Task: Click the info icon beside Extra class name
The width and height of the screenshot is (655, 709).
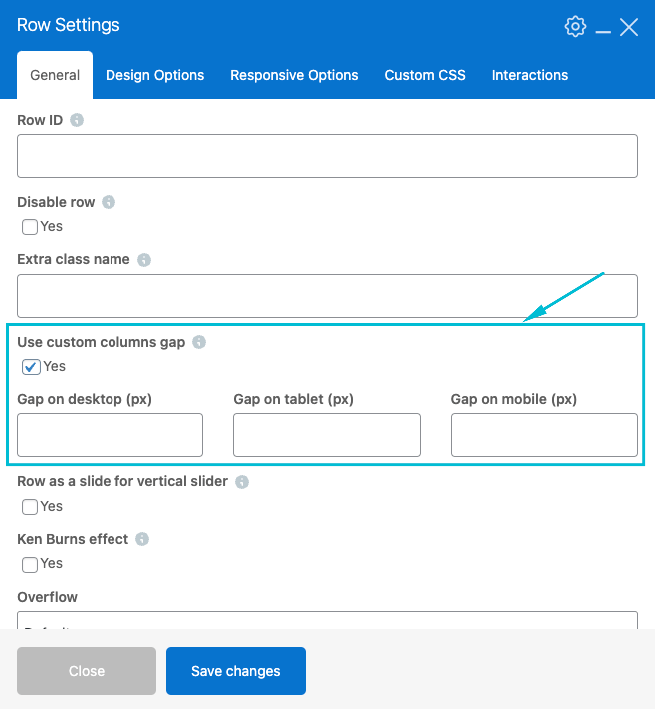Action: coord(144,260)
